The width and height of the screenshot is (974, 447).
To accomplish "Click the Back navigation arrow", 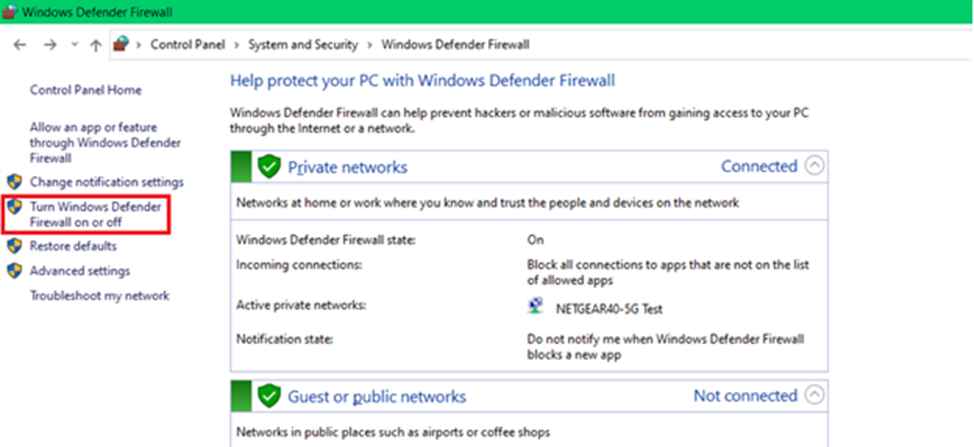I will (20, 45).
